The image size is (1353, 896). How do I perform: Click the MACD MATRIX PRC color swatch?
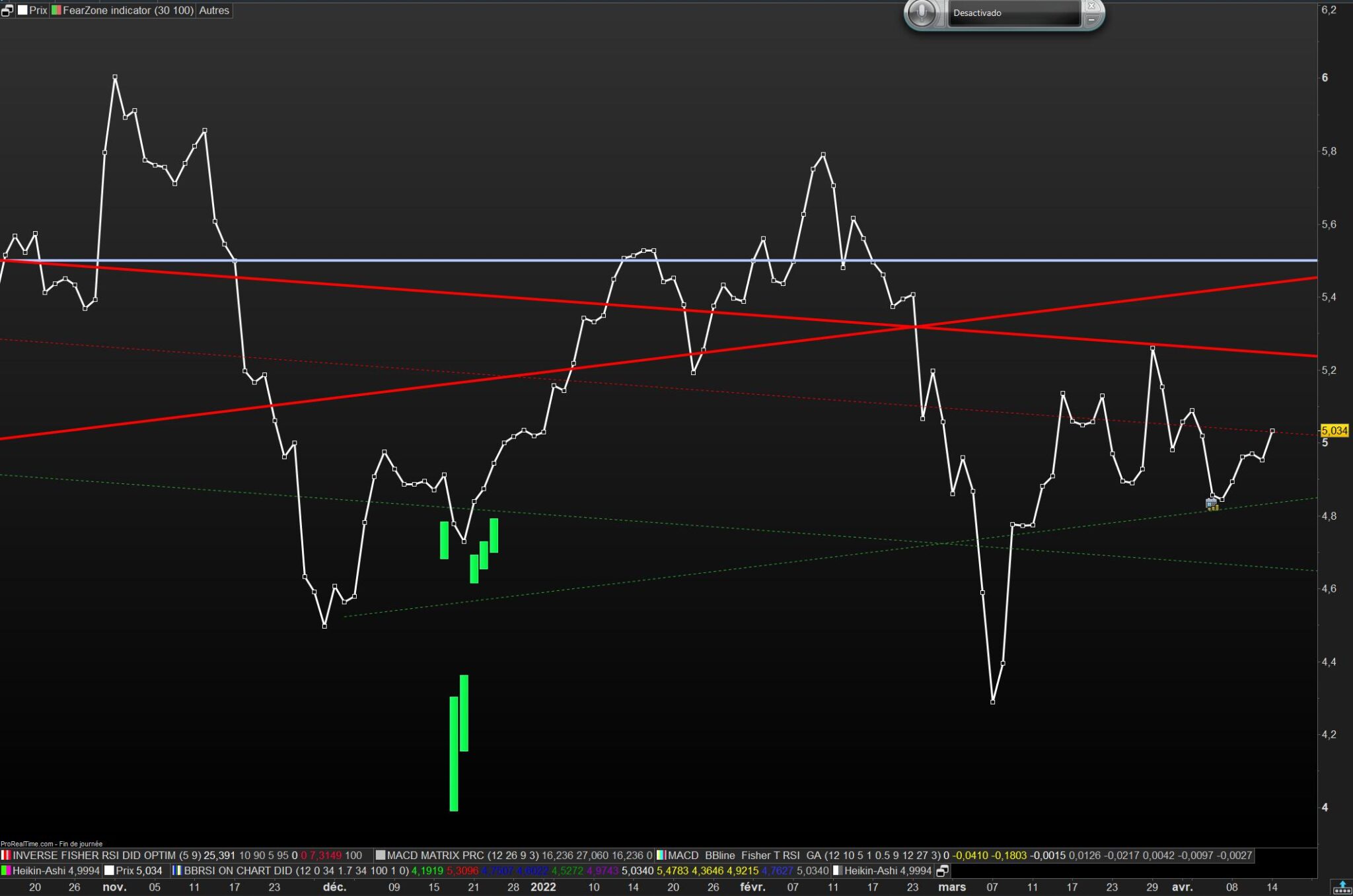[381, 855]
